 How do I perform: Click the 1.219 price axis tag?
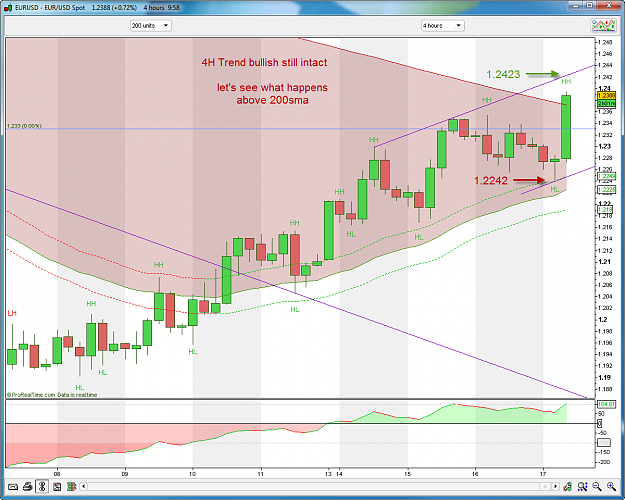605,209
